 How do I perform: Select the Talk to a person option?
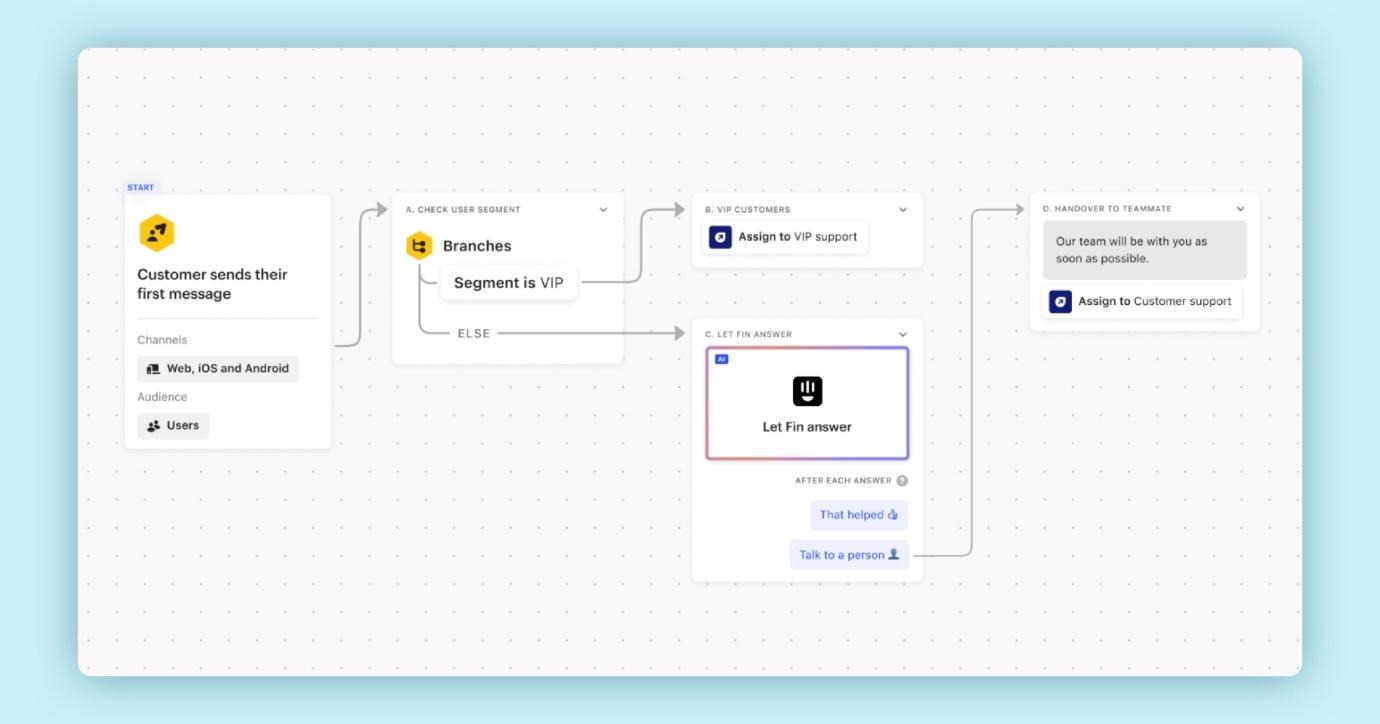849,553
